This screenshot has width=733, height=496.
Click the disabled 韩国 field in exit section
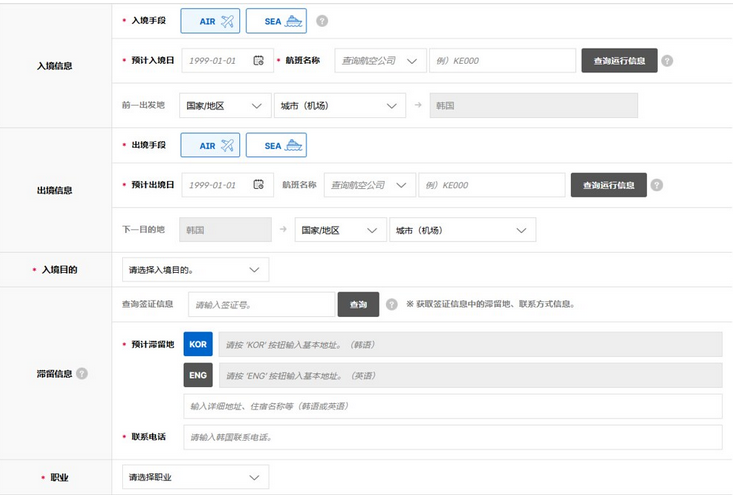(x=225, y=230)
